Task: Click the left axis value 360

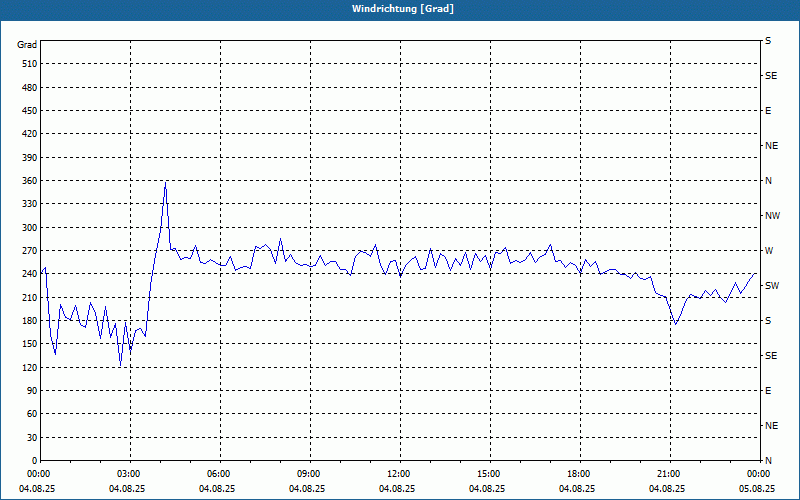Action: (x=30, y=181)
